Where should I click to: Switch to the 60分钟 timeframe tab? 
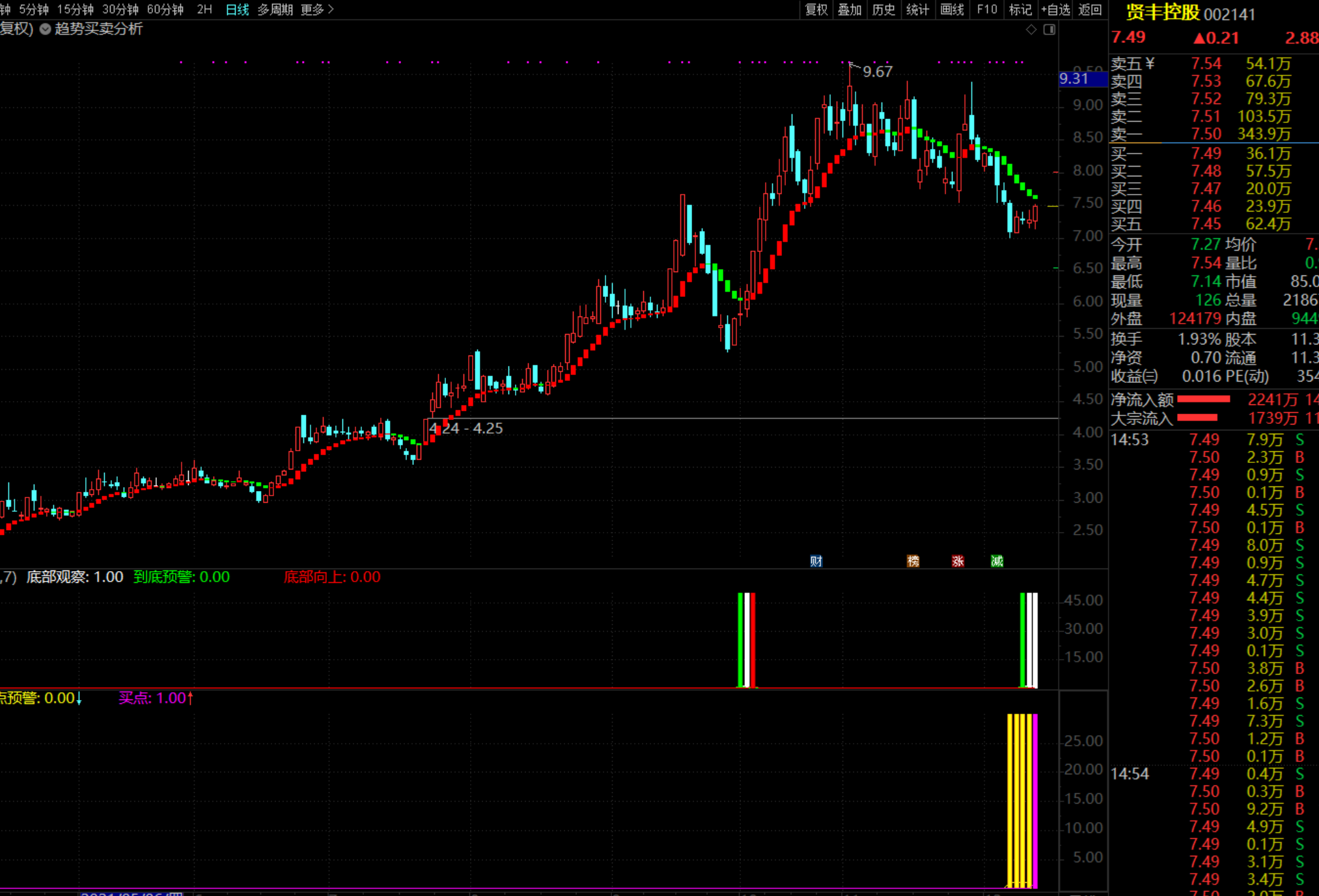click(165, 9)
